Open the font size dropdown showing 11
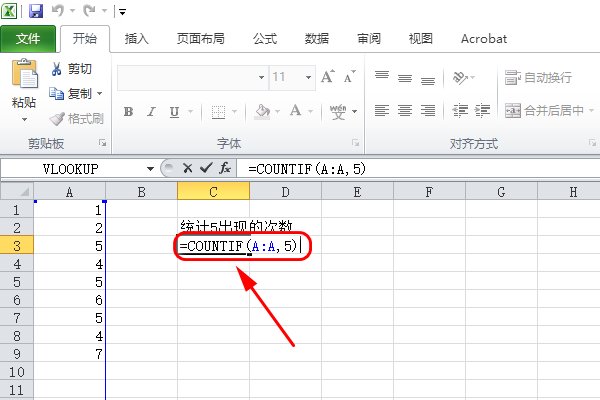The image size is (600, 400). (x=308, y=78)
